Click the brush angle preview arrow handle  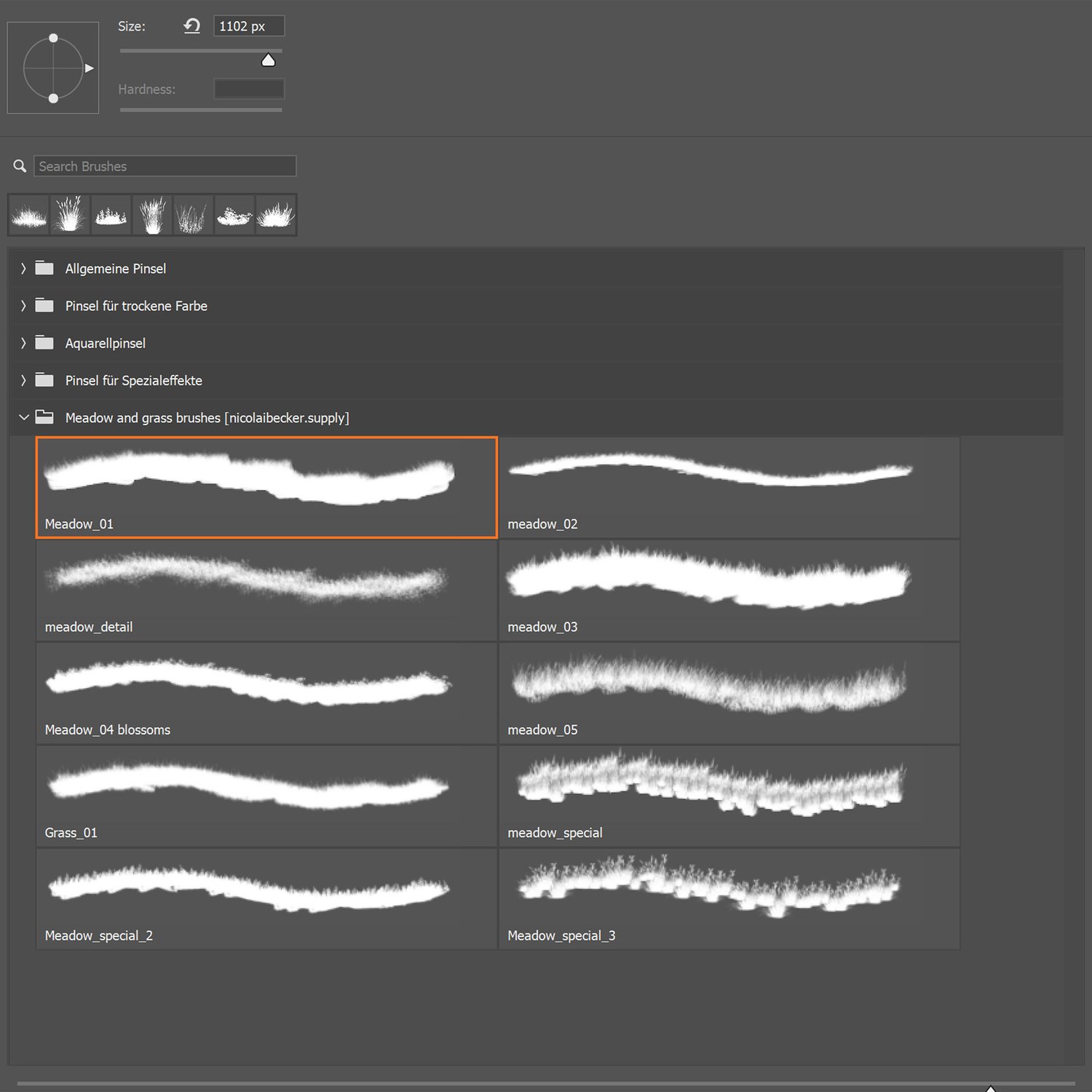pos(89,68)
